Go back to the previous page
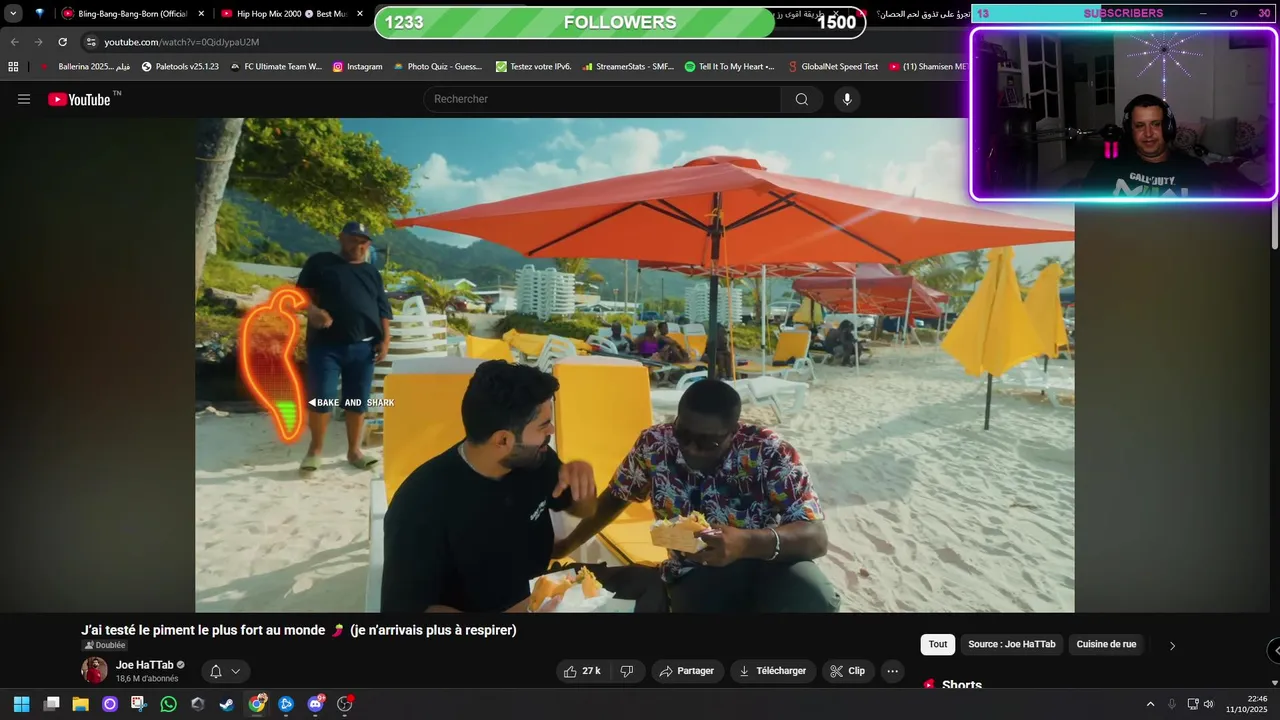 [x=15, y=42]
